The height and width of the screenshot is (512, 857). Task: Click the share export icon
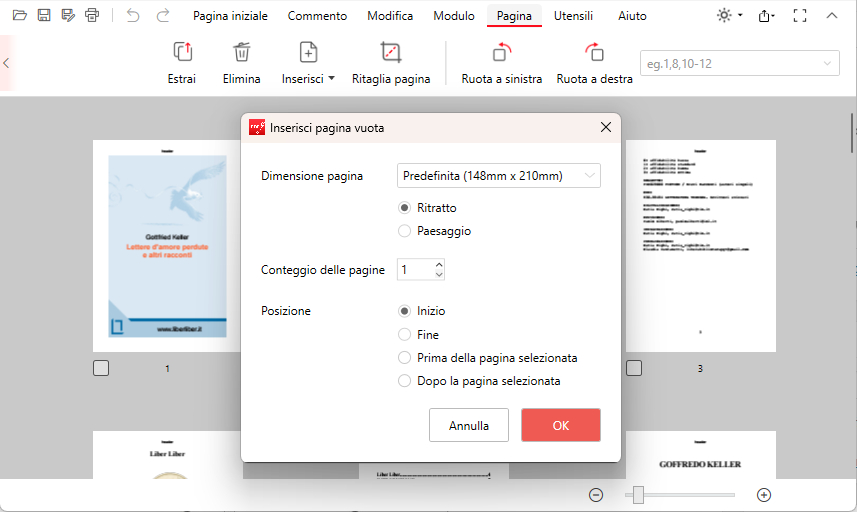765,16
